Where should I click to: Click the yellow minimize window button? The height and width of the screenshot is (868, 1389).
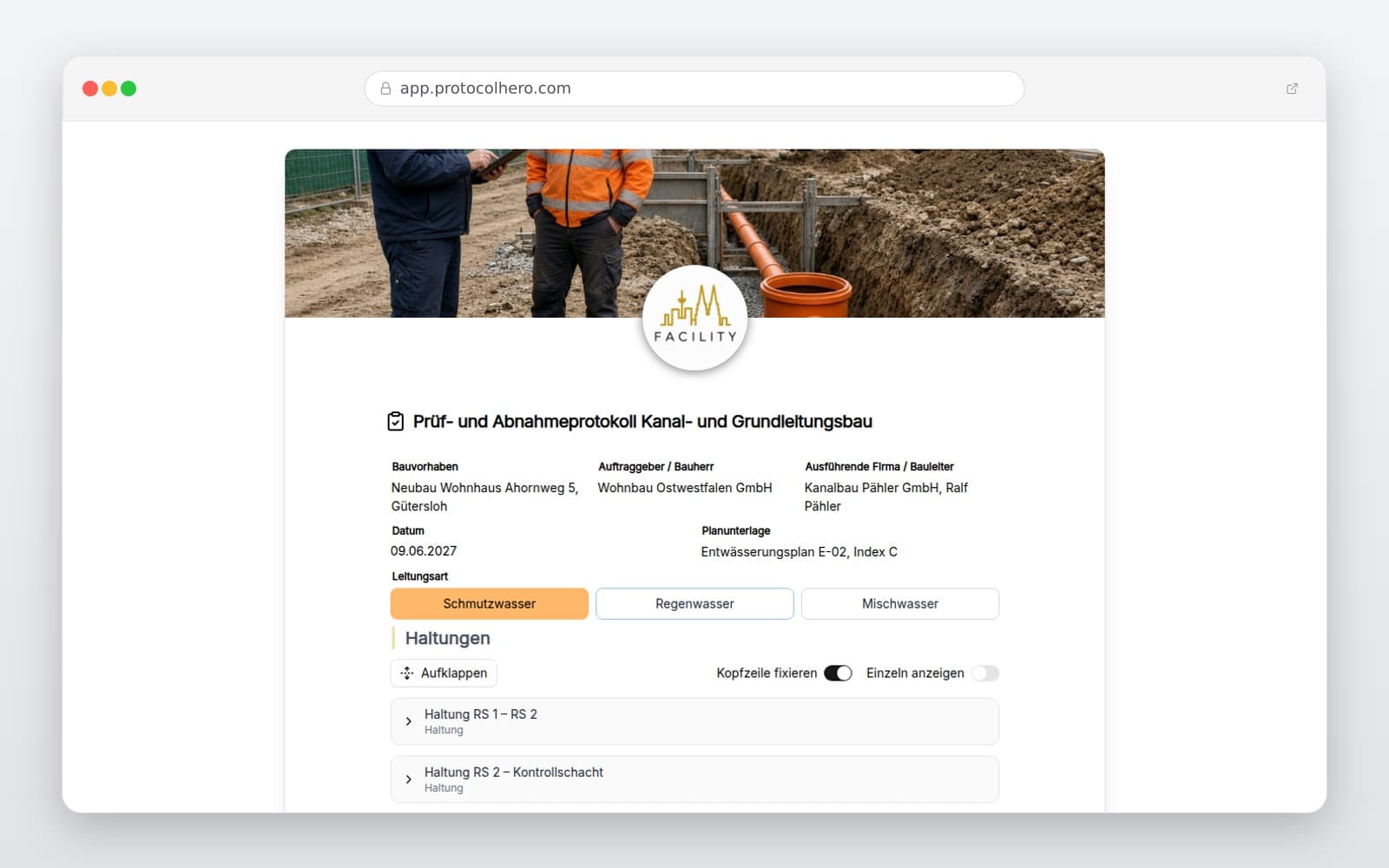[109, 89]
